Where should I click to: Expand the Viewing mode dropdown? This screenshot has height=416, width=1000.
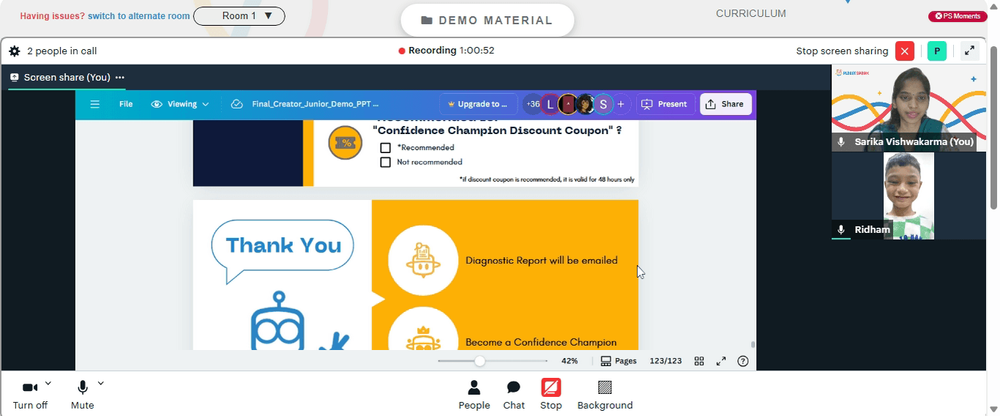pos(180,104)
